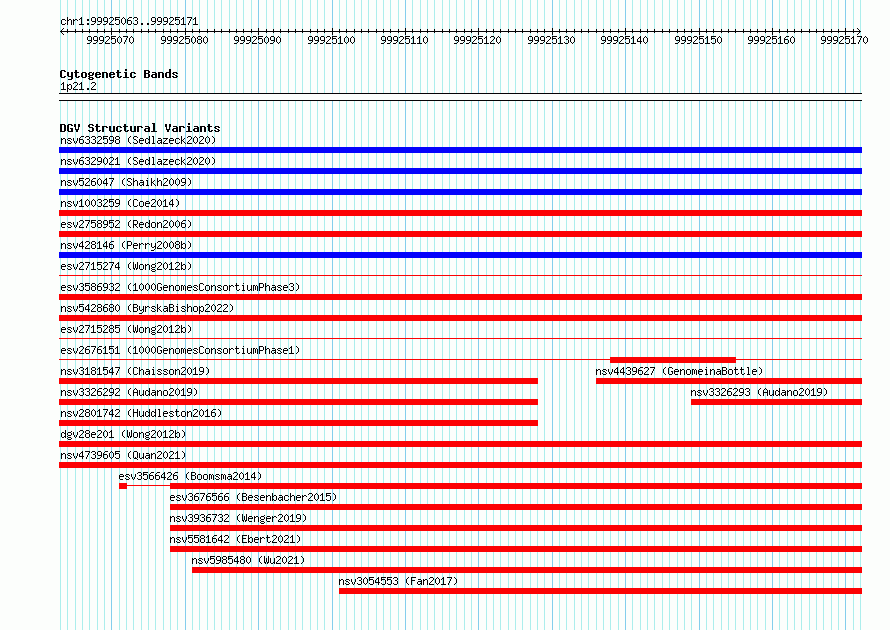The height and width of the screenshot is (630, 890).
Task: Open esv2758952 (Redon2006) variant entry
Action: tap(126, 224)
